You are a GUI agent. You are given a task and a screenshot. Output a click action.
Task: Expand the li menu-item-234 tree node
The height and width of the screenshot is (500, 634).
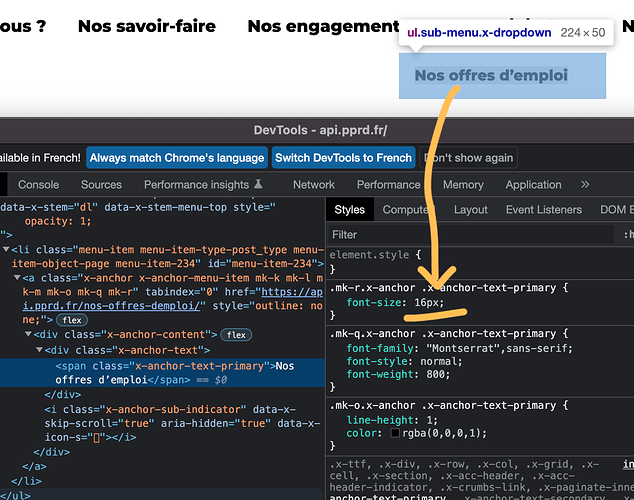6,250
